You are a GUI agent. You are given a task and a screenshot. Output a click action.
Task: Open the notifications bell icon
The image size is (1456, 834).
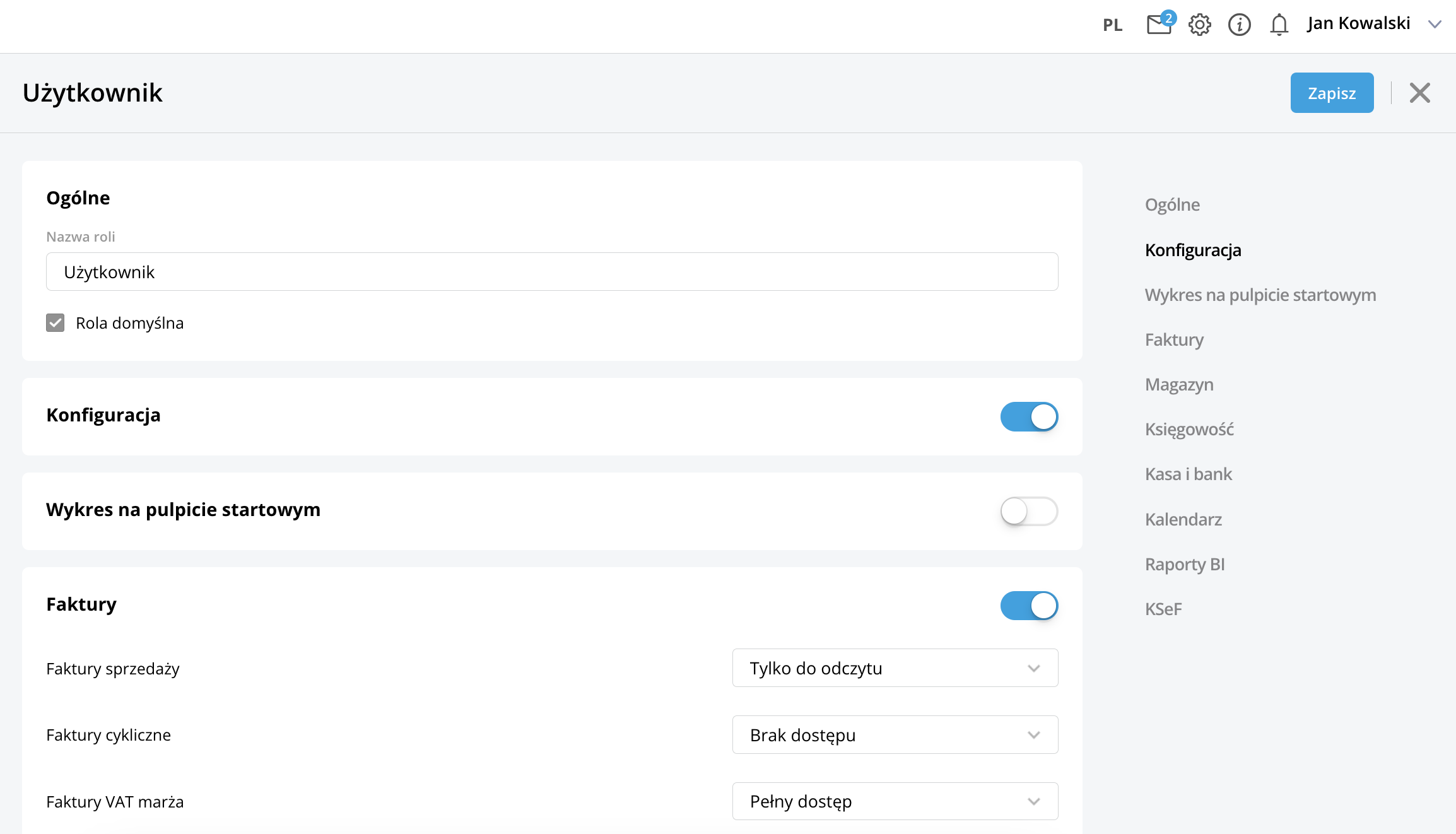pyautogui.click(x=1279, y=25)
